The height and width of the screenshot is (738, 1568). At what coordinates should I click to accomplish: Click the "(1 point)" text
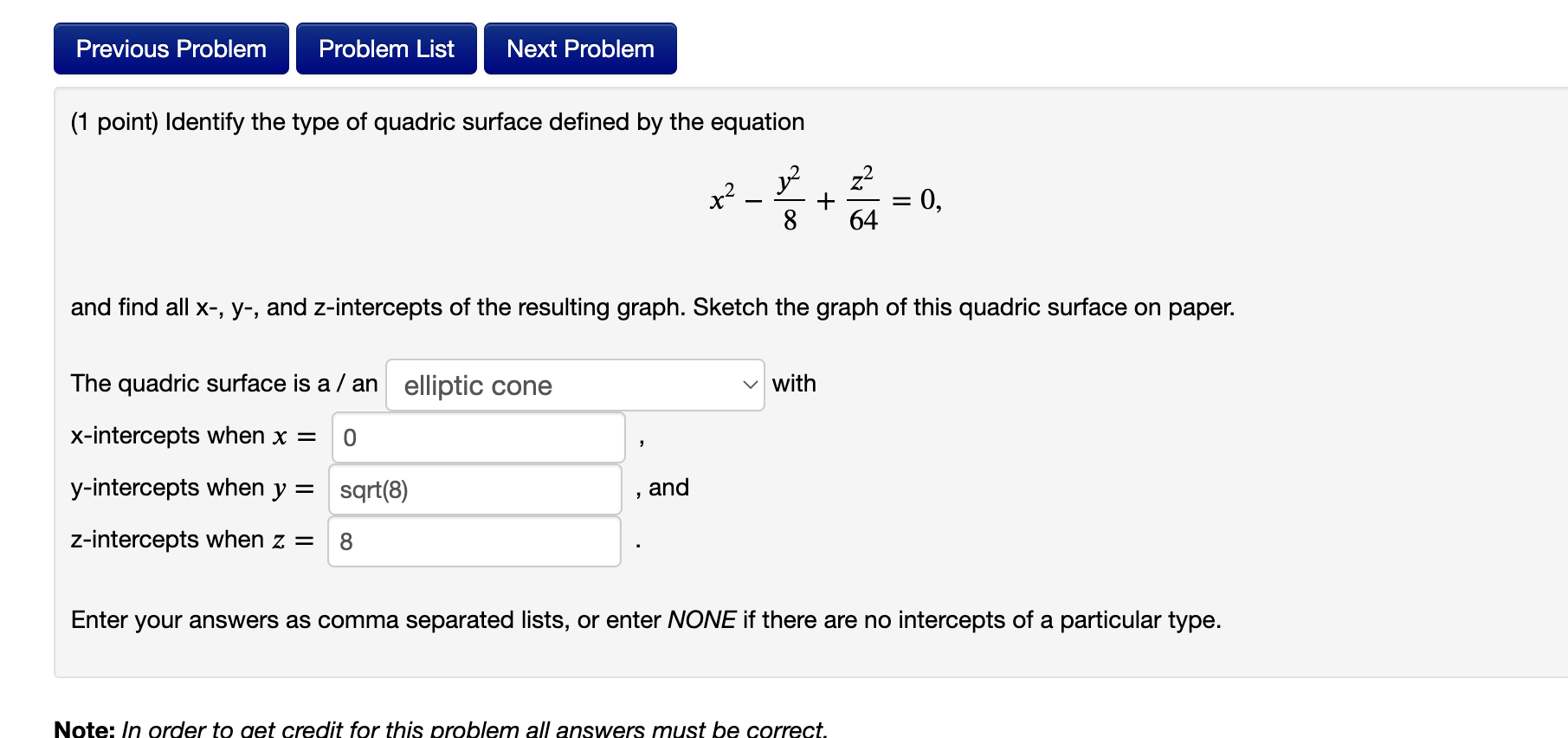[x=114, y=122]
